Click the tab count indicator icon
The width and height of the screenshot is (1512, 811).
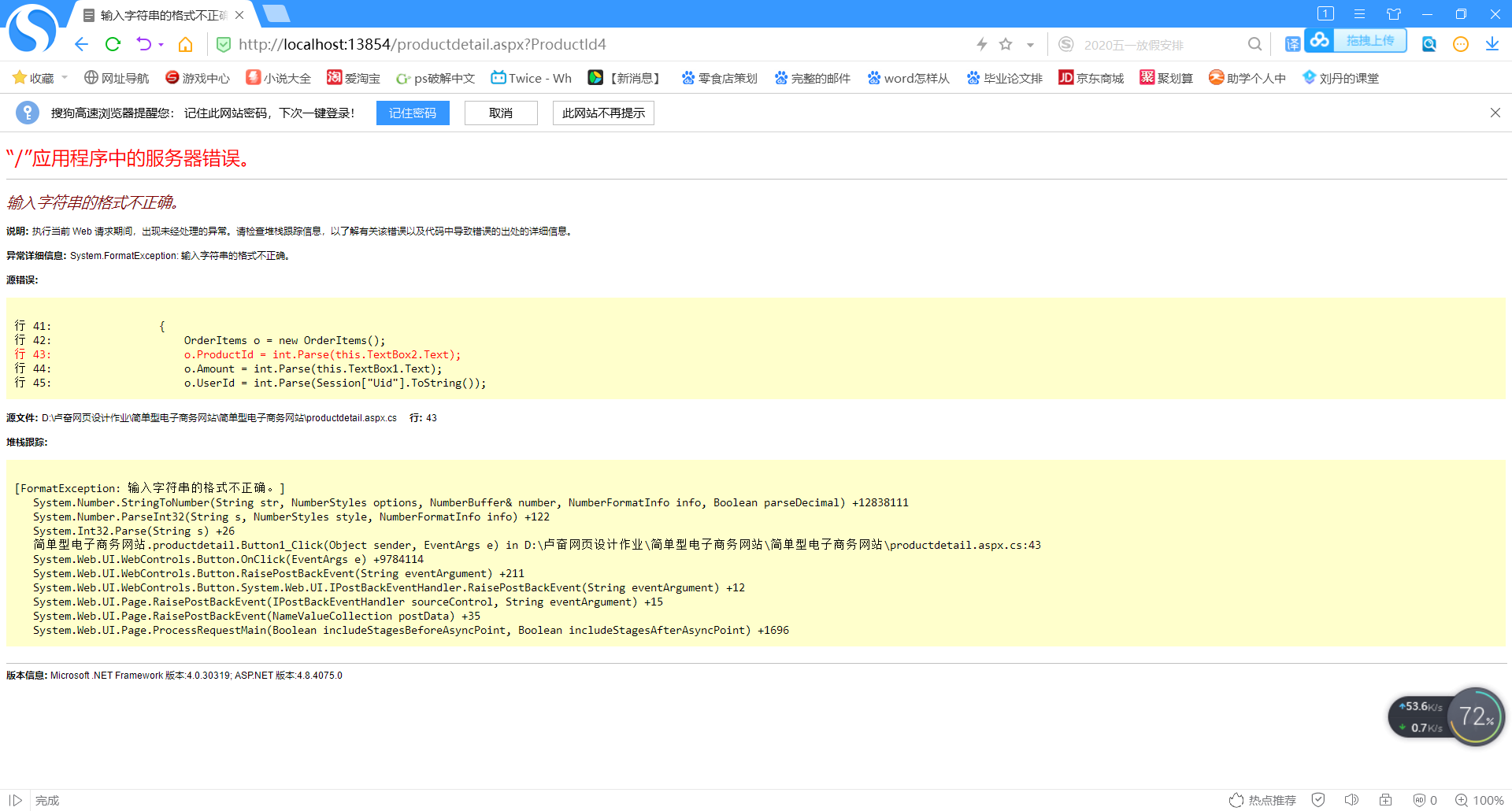point(1325,13)
